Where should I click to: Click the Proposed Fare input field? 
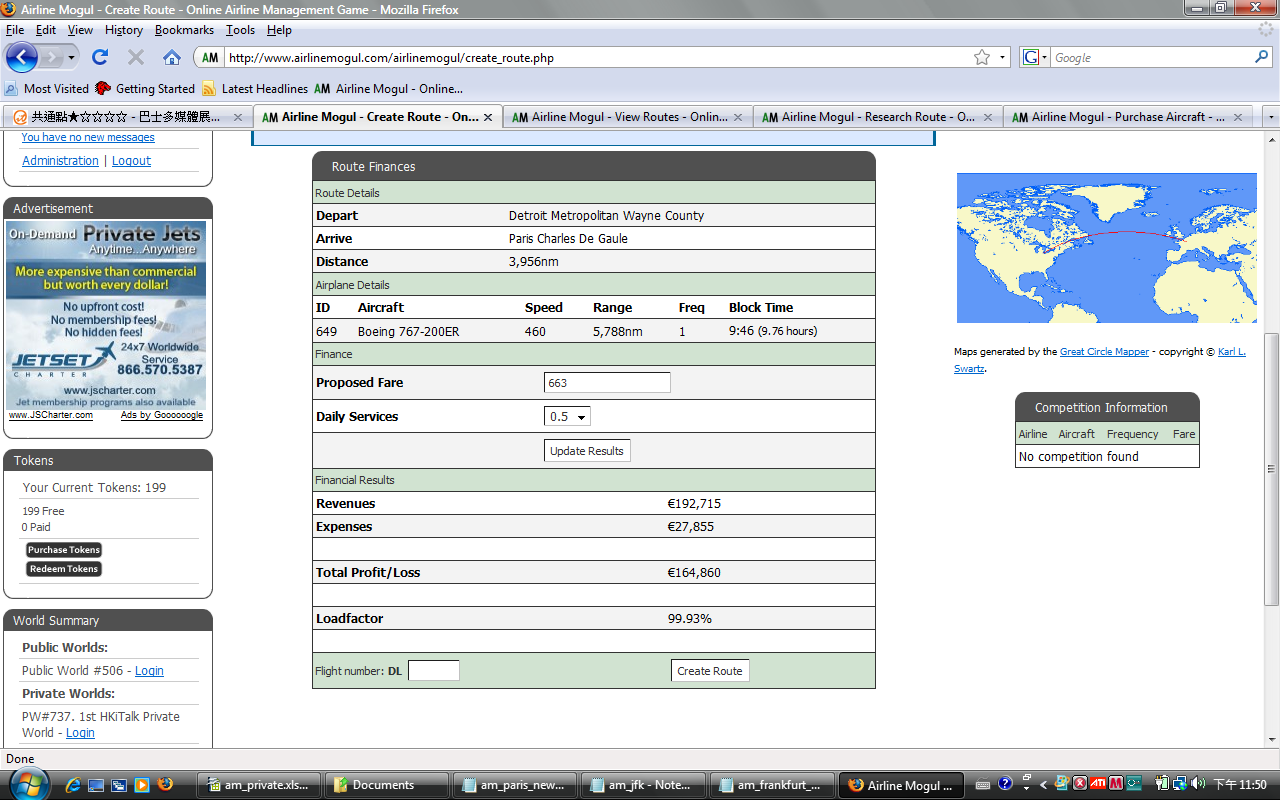pos(607,383)
